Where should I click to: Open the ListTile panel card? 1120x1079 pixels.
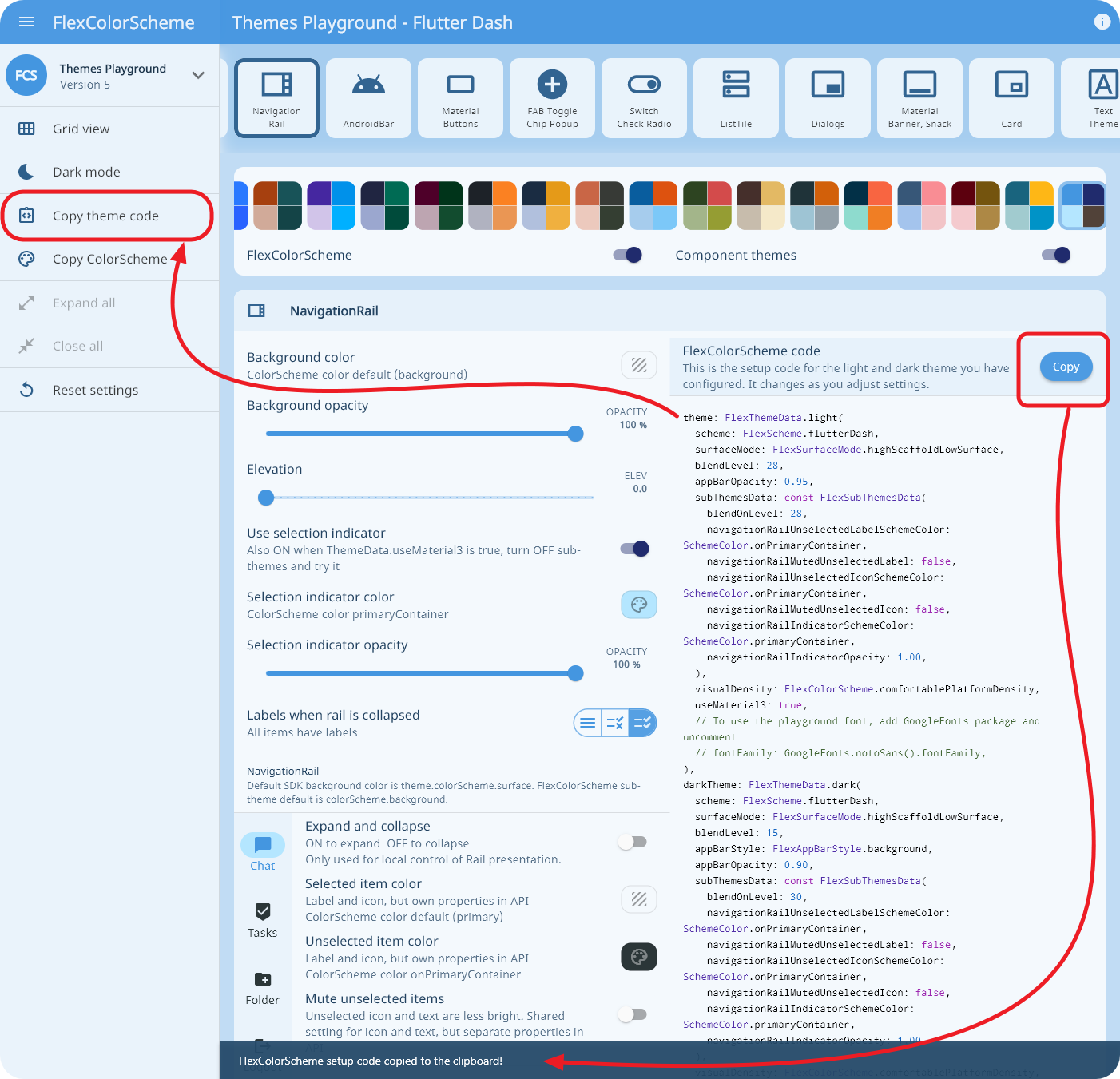tap(736, 98)
